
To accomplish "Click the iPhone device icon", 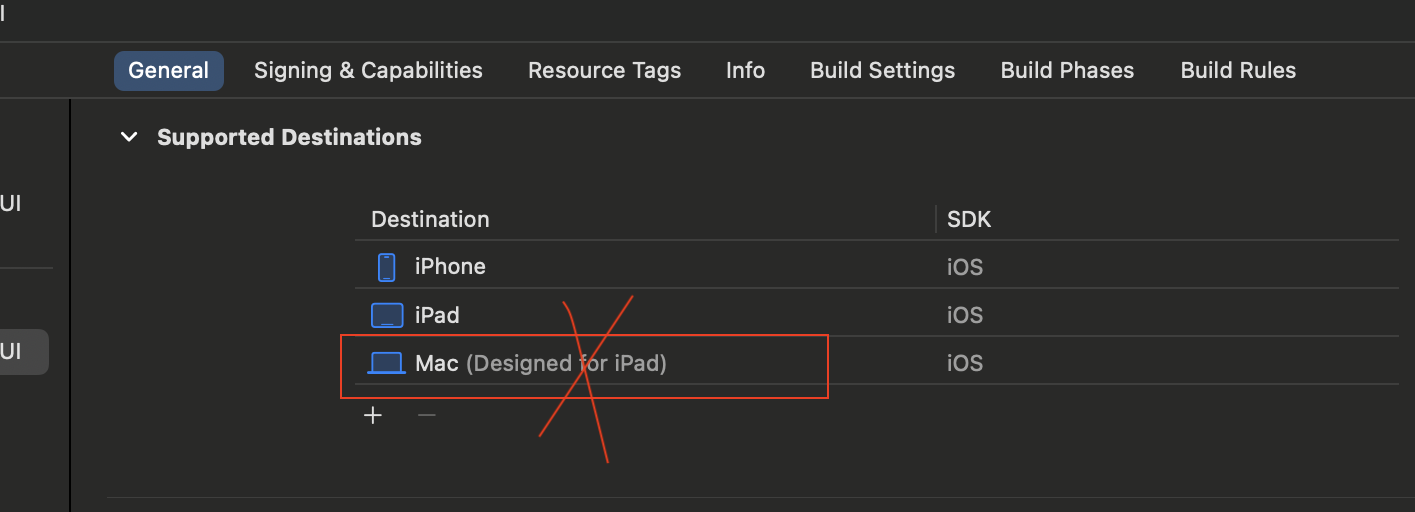I will pos(386,267).
